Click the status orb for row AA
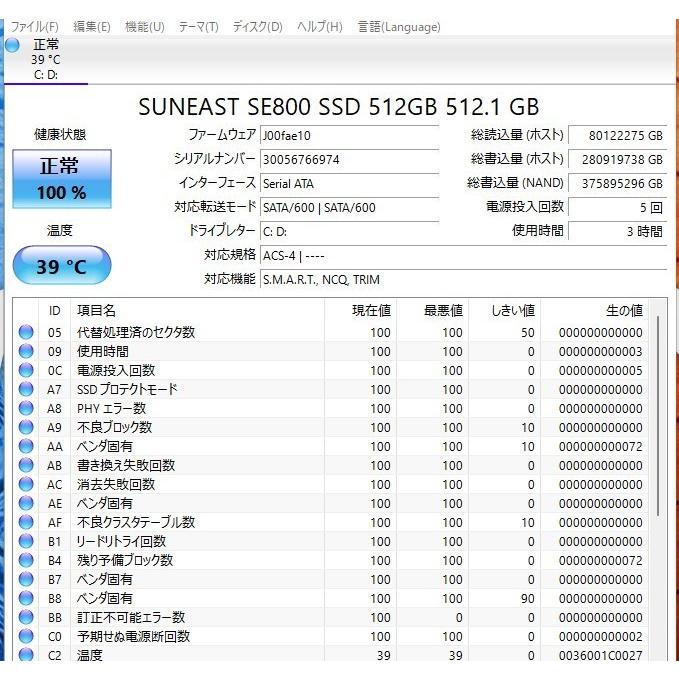The width and height of the screenshot is (679, 679). (x=26, y=446)
